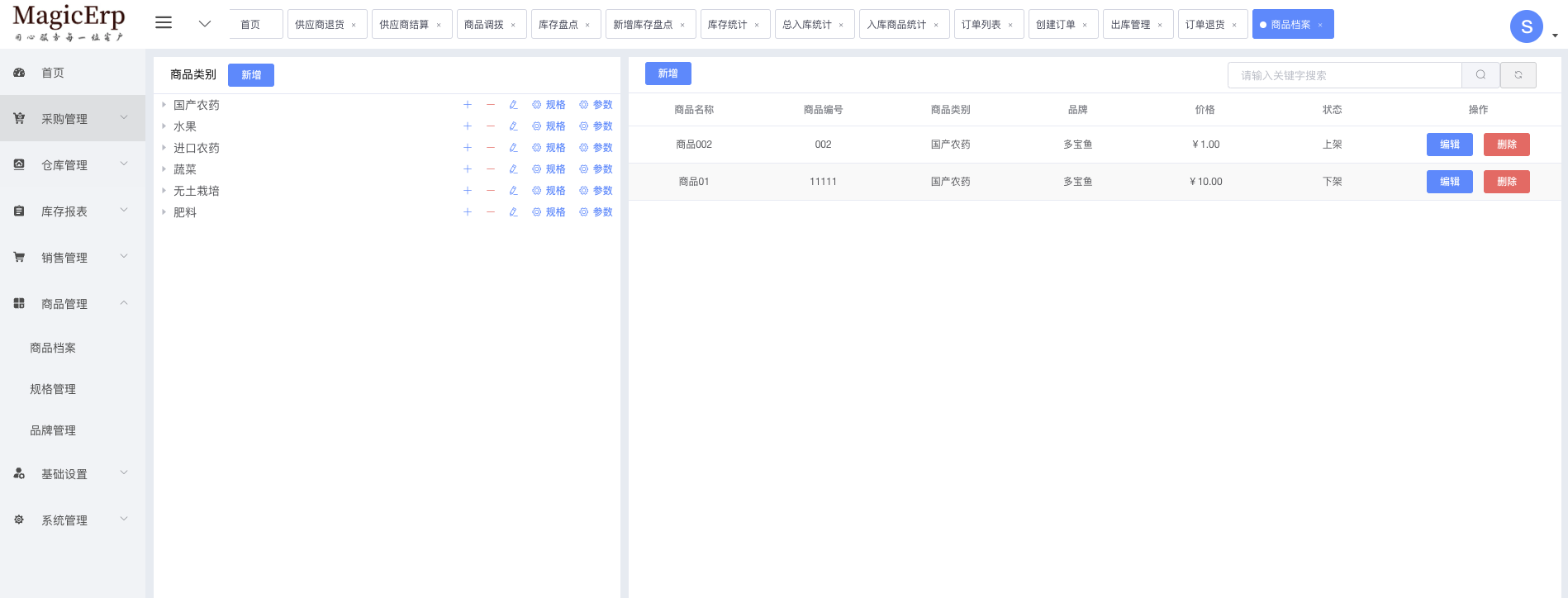Open 参数 settings for 国产农药
This screenshot has width=1568, height=598.
(596, 105)
